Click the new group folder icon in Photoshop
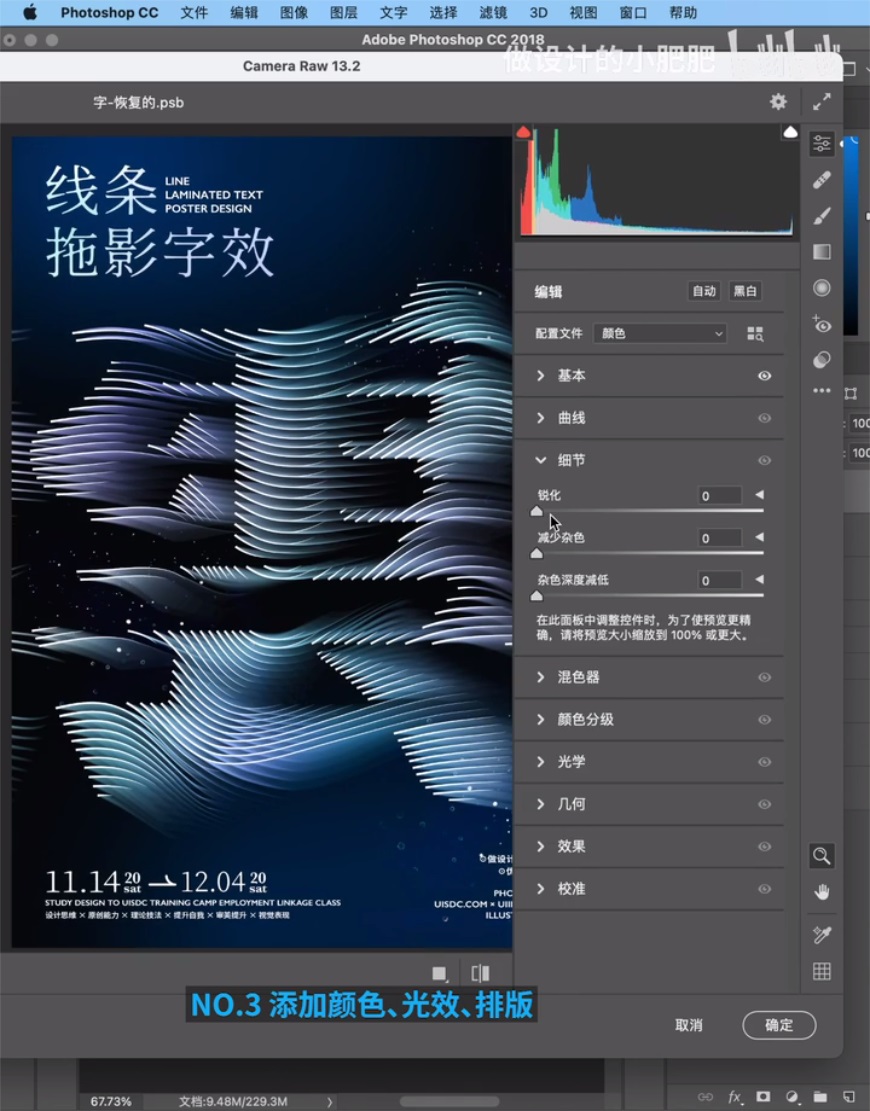 click(820, 1097)
